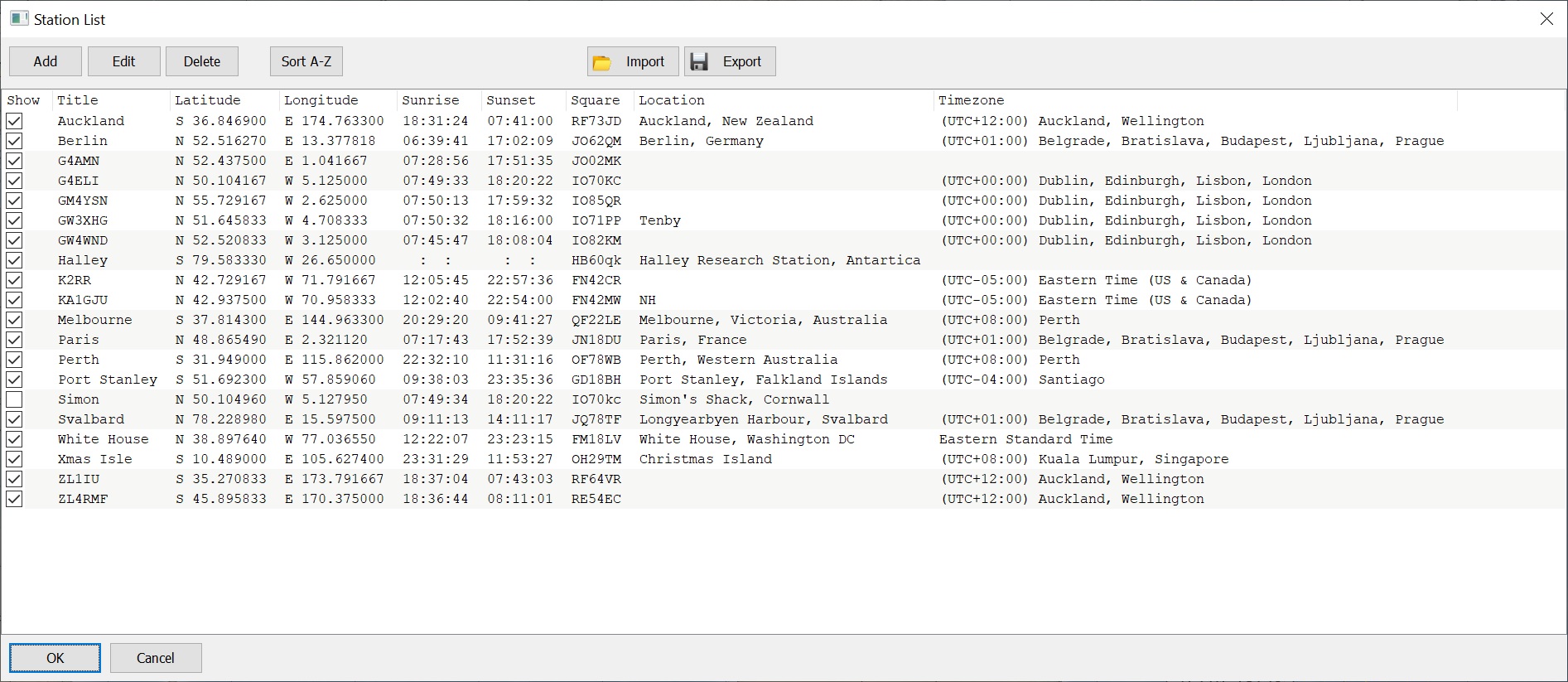
Task: Confirm with the OK button
Action: [x=55, y=658]
